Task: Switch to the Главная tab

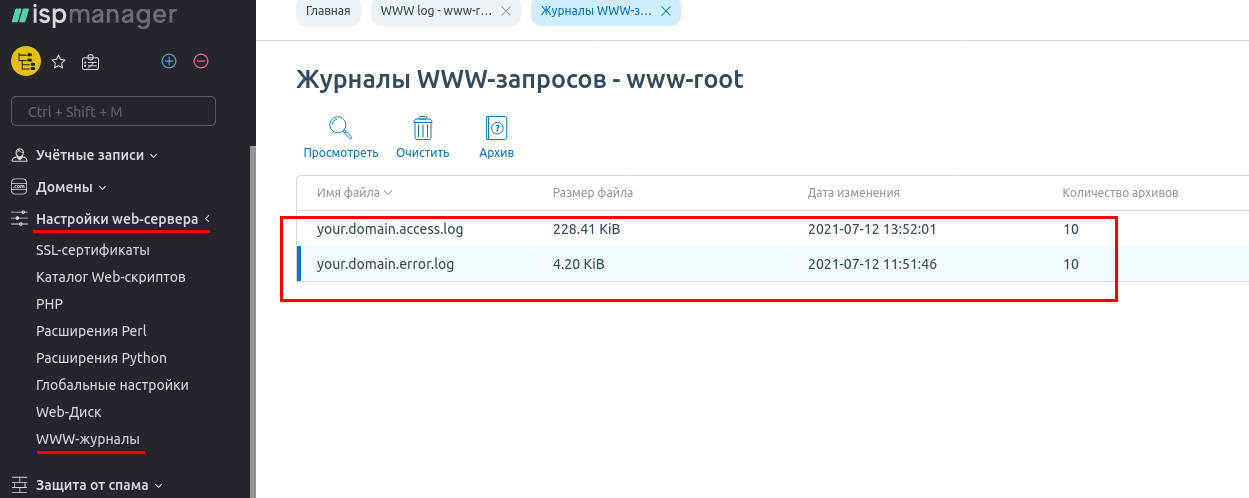Action: [328, 11]
